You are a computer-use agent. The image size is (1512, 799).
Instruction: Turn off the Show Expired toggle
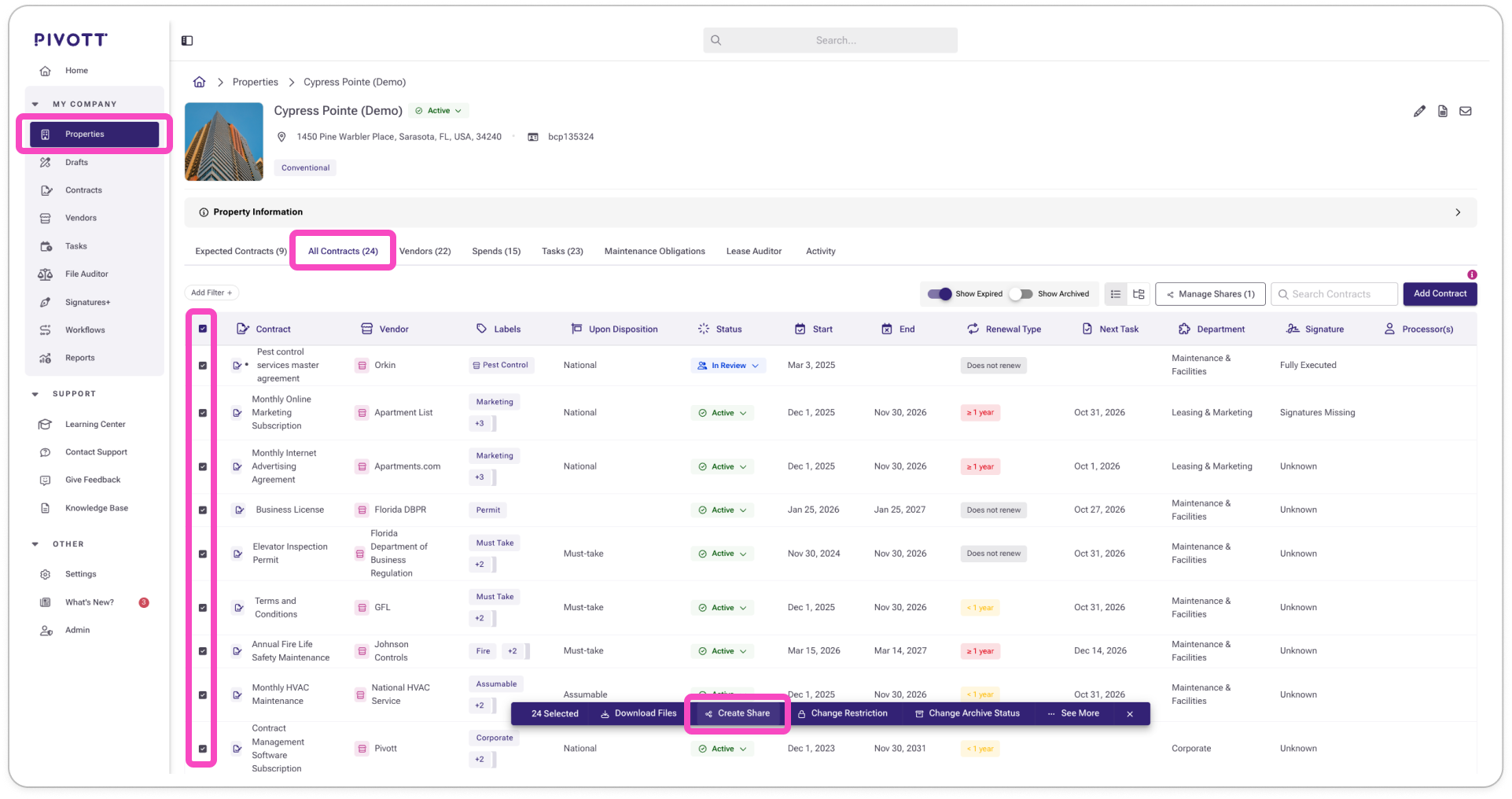coord(940,294)
